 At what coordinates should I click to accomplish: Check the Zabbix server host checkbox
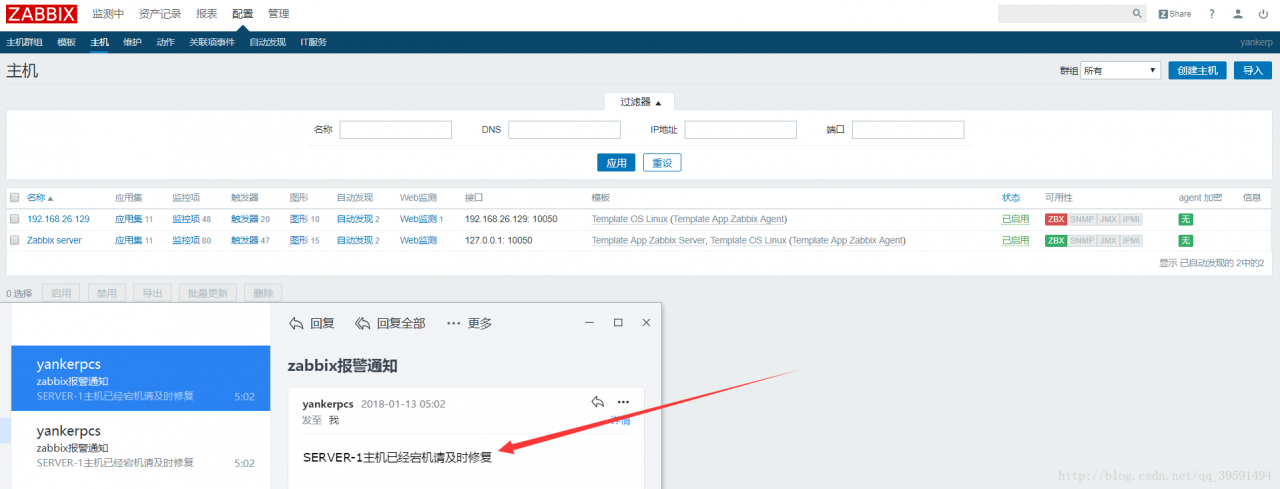[15, 241]
